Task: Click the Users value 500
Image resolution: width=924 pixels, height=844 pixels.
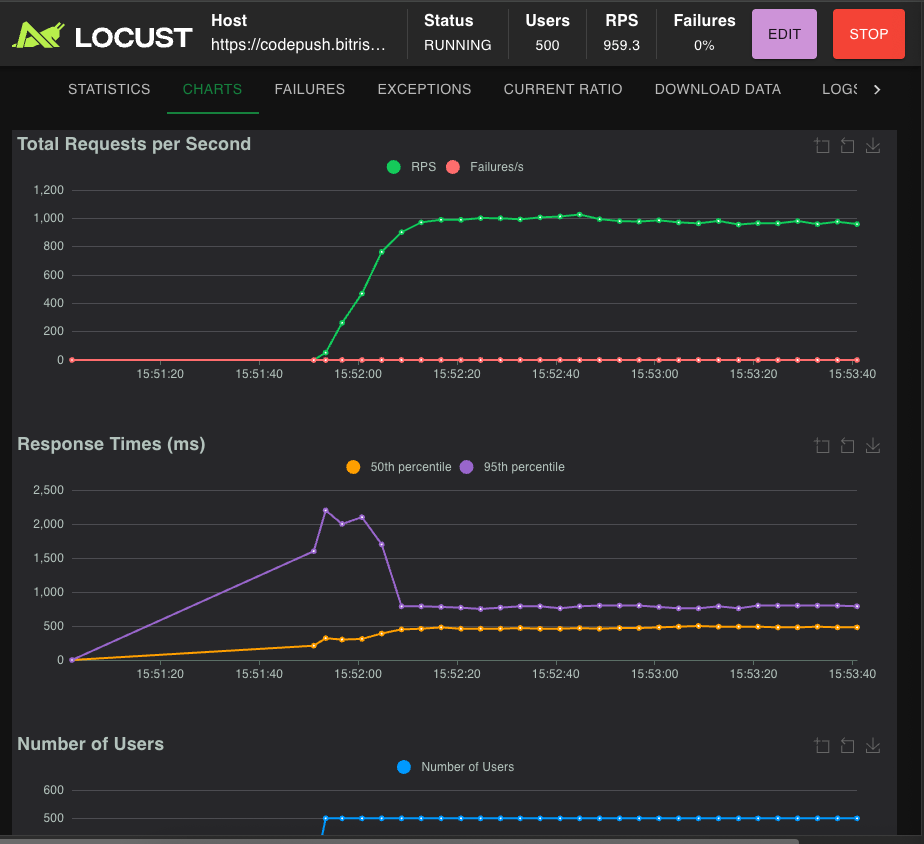Action: point(547,45)
